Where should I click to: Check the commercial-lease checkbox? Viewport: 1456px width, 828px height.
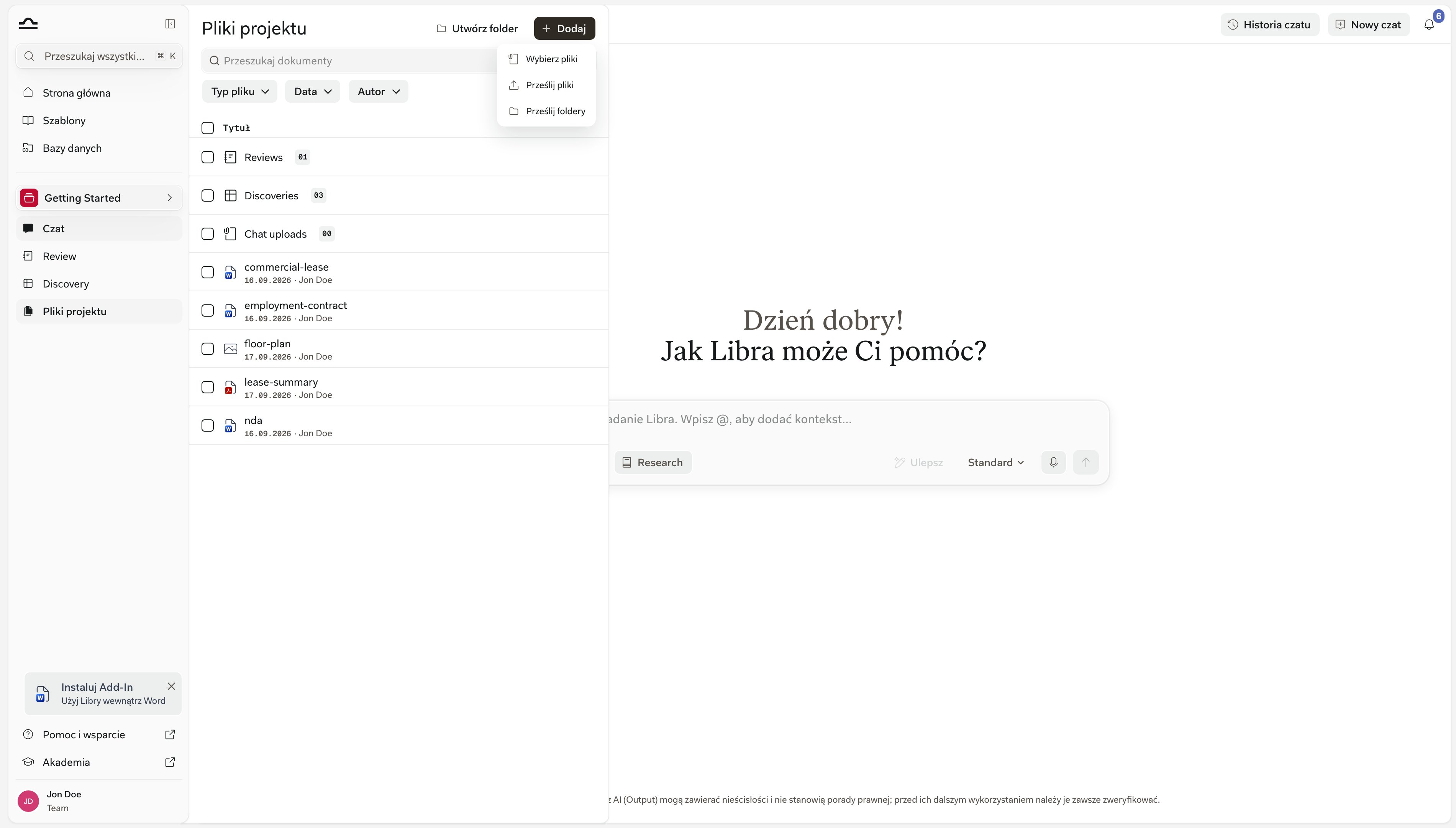(x=207, y=273)
